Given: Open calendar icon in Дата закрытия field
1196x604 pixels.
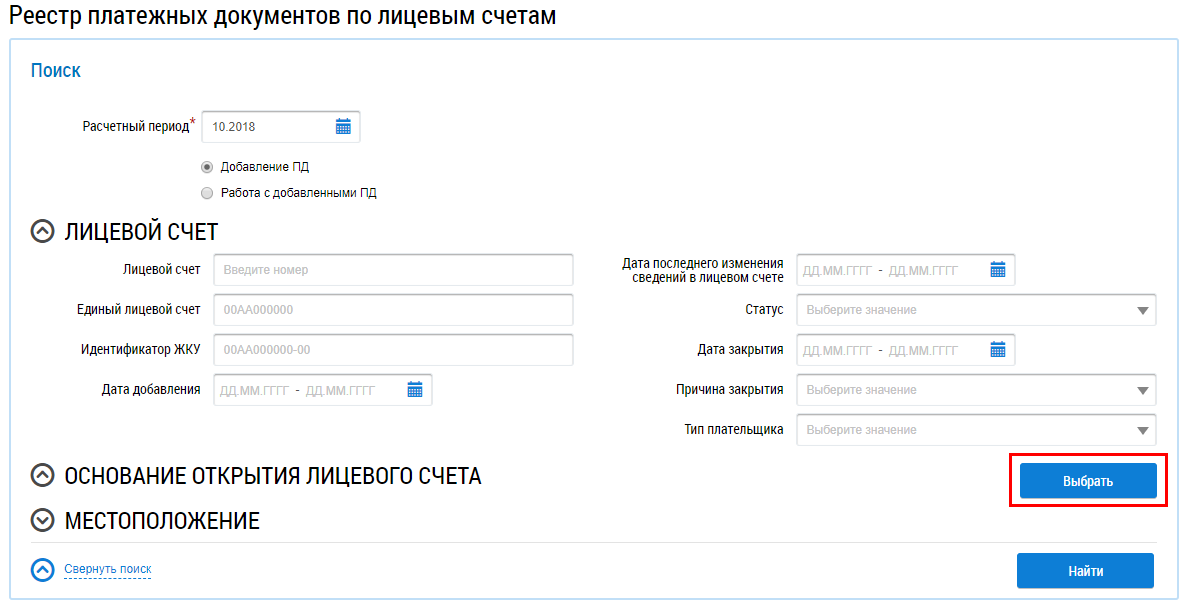Looking at the screenshot, I should point(997,350).
